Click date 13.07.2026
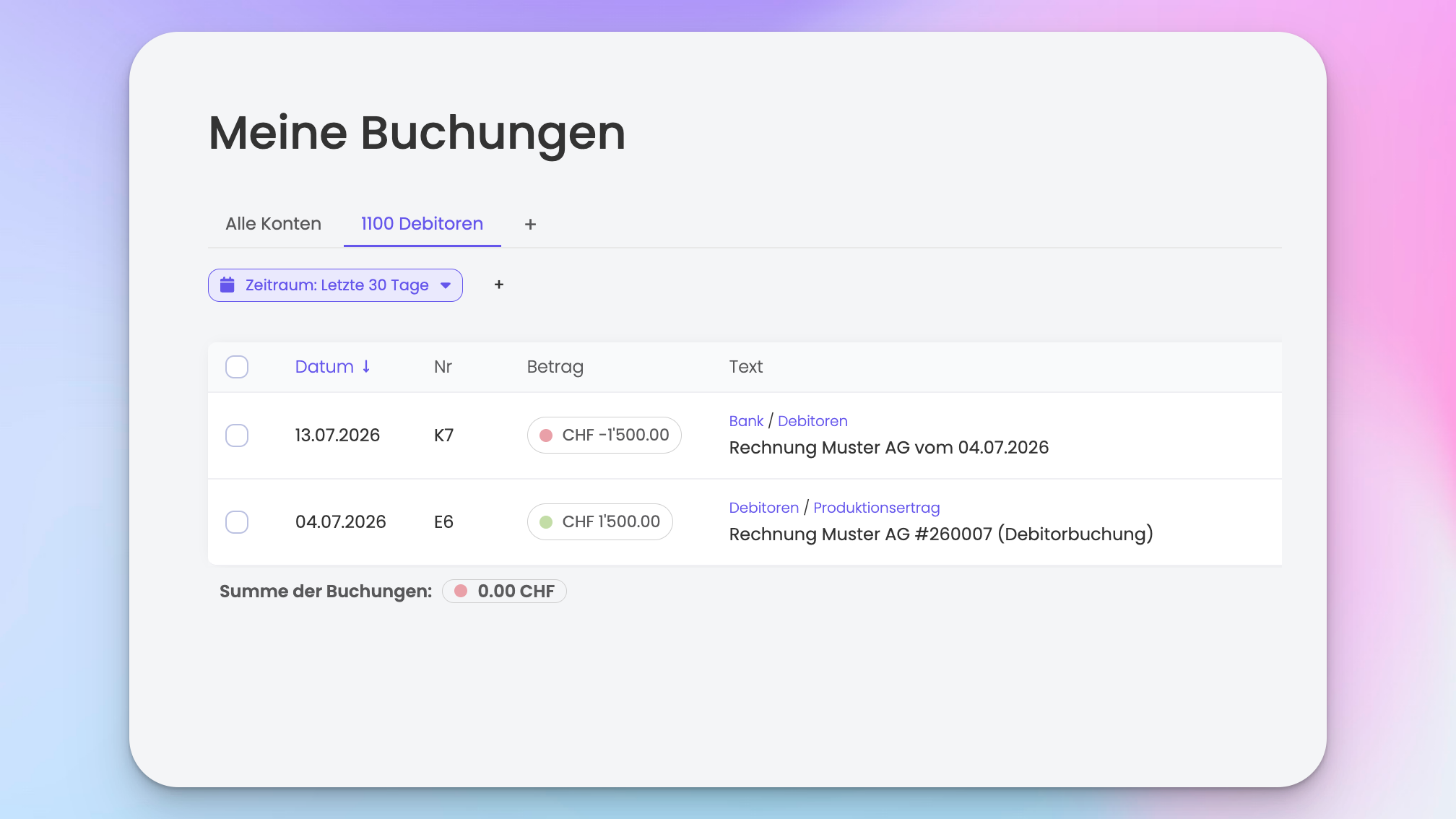Viewport: 1456px width, 819px height. (x=337, y=435)
